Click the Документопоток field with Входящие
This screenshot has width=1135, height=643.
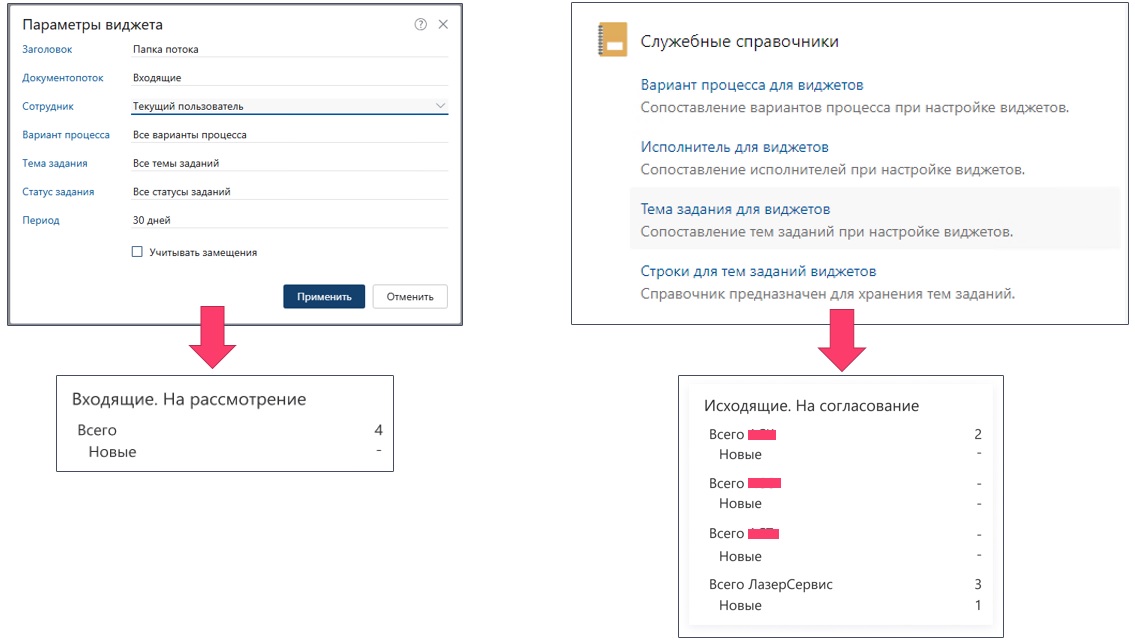(288, 77)
